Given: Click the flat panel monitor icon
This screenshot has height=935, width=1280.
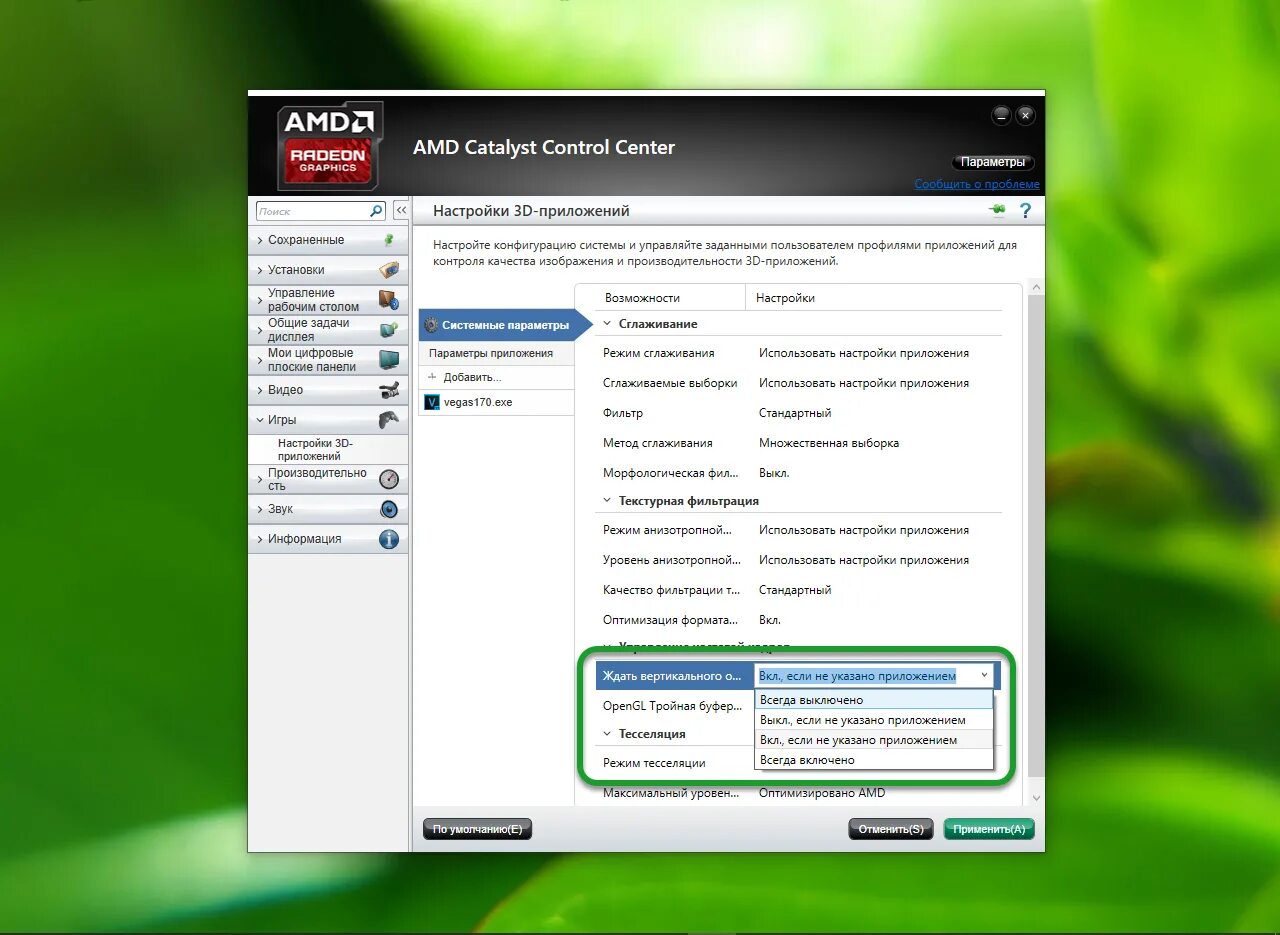Looking at the screenshot, I should (389, 359).
